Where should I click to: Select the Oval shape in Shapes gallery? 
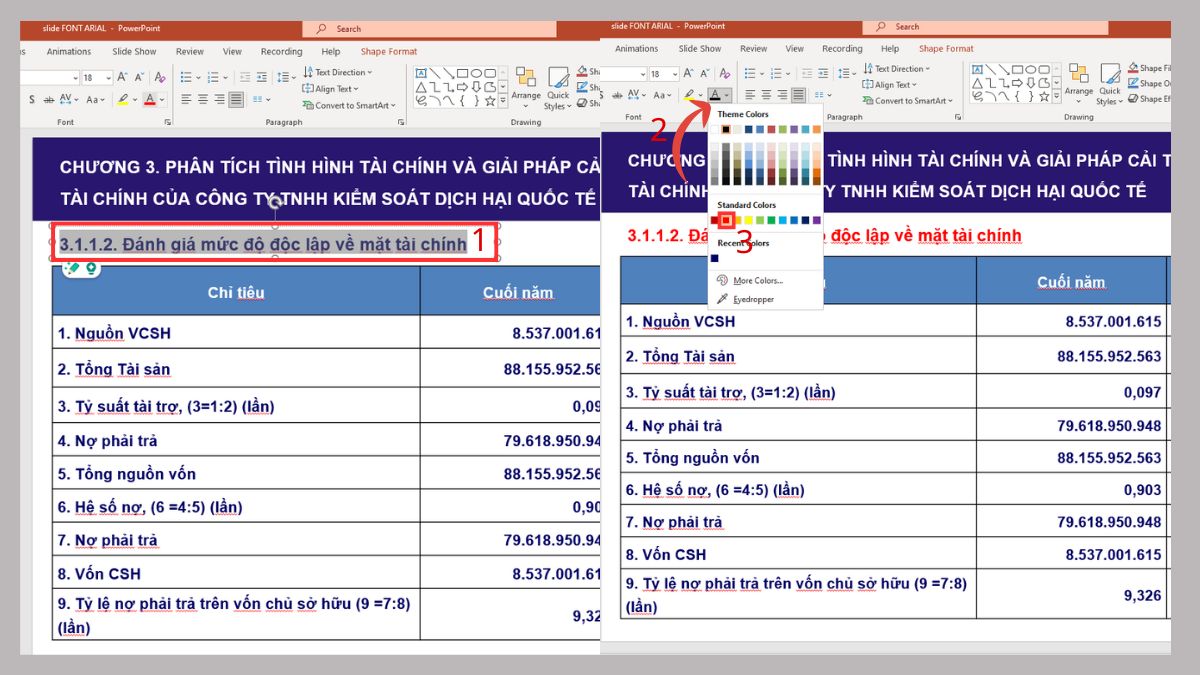pyautogui.click(x=477, y=72)
